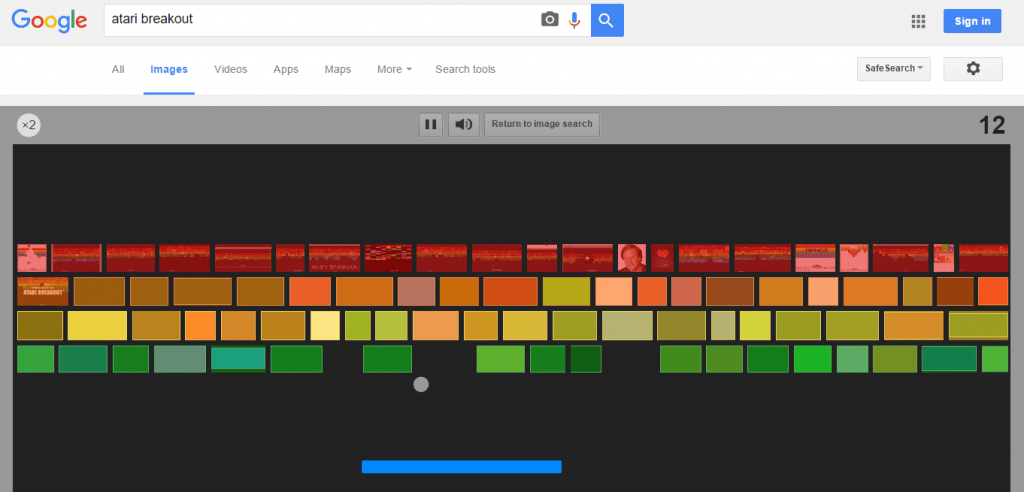This screenshot has width=1024, height=492.
Task: Open the settings gear menu
Action: (972, 69)
